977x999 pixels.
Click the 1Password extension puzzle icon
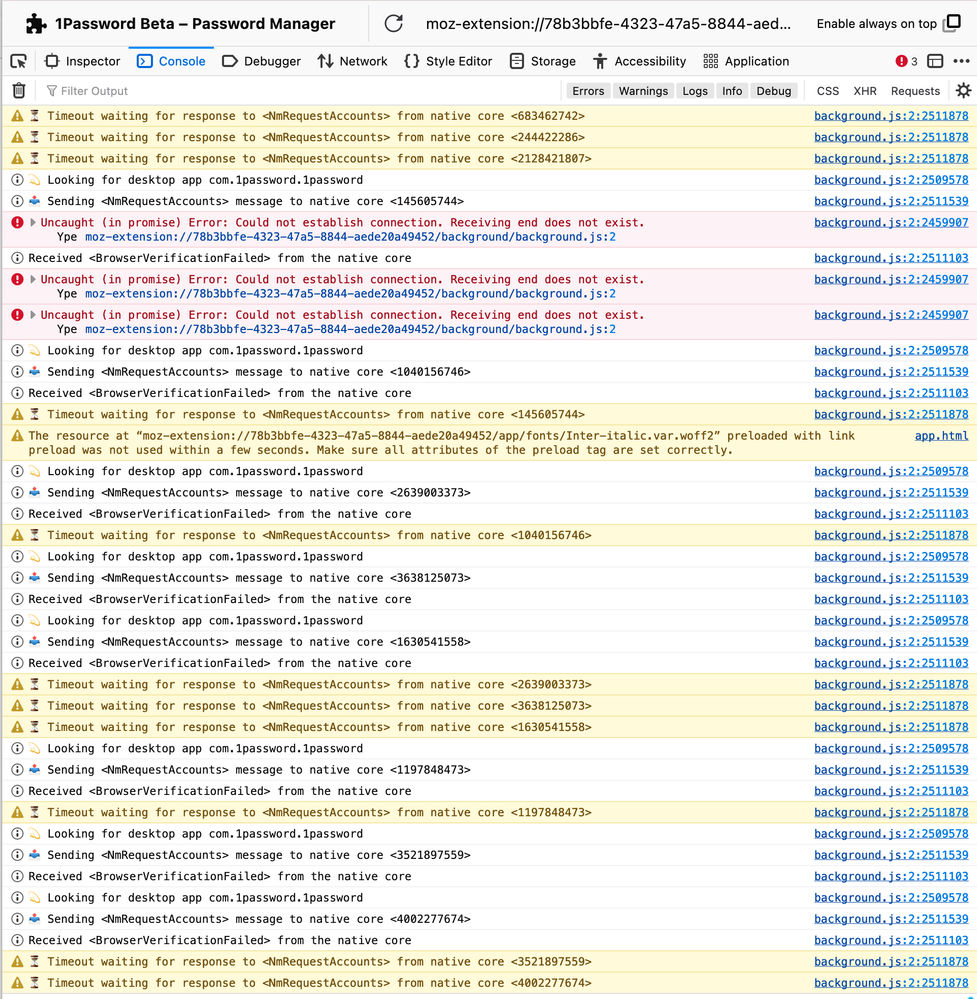(36, 24)
